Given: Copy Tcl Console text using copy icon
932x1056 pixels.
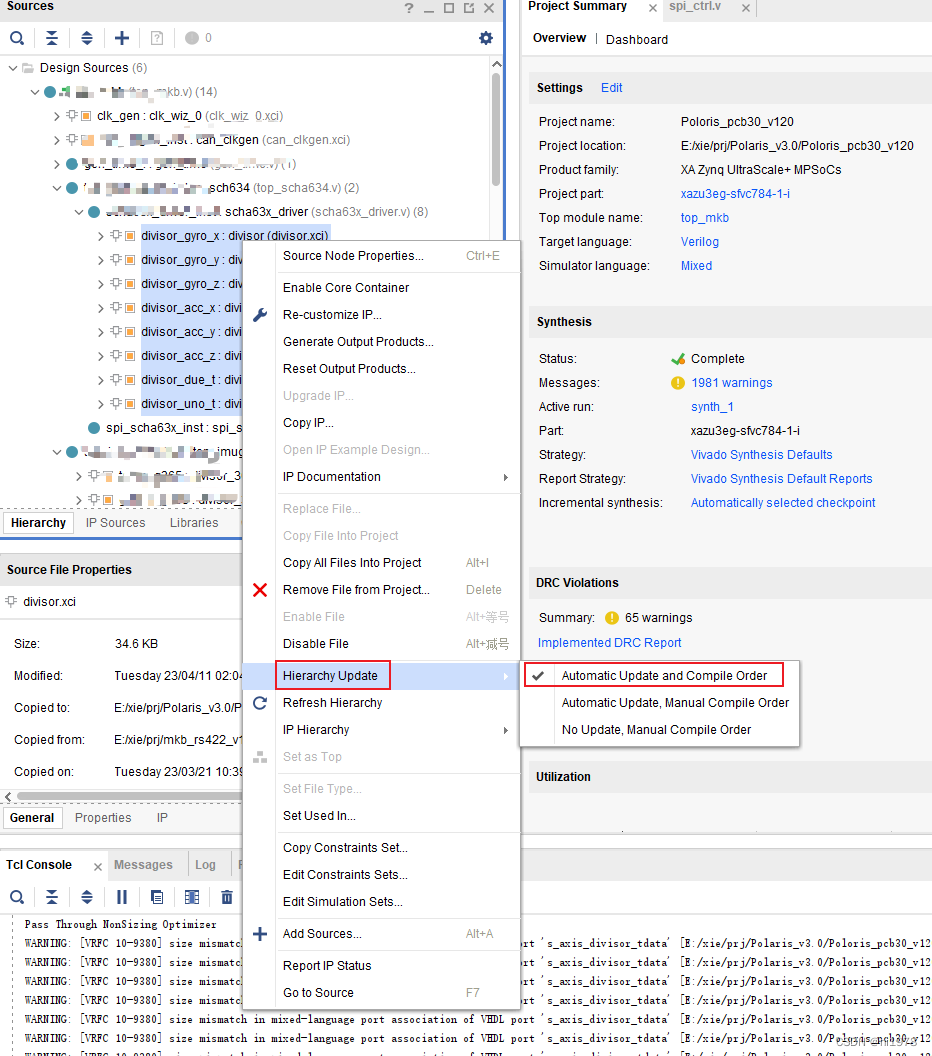Looking at the screenshot, I should [155, 897].
